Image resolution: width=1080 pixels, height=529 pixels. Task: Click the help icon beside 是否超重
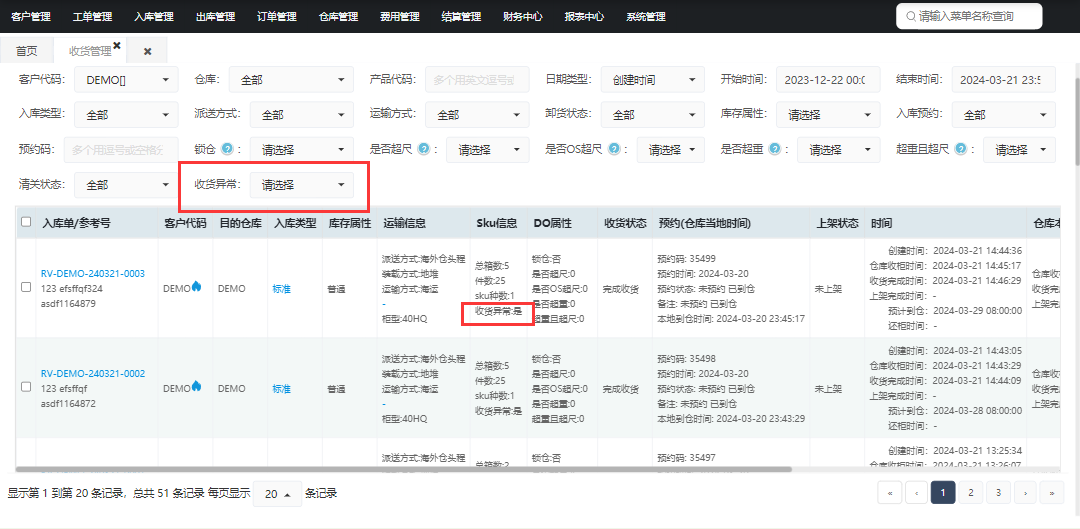[x=774, y=148]
